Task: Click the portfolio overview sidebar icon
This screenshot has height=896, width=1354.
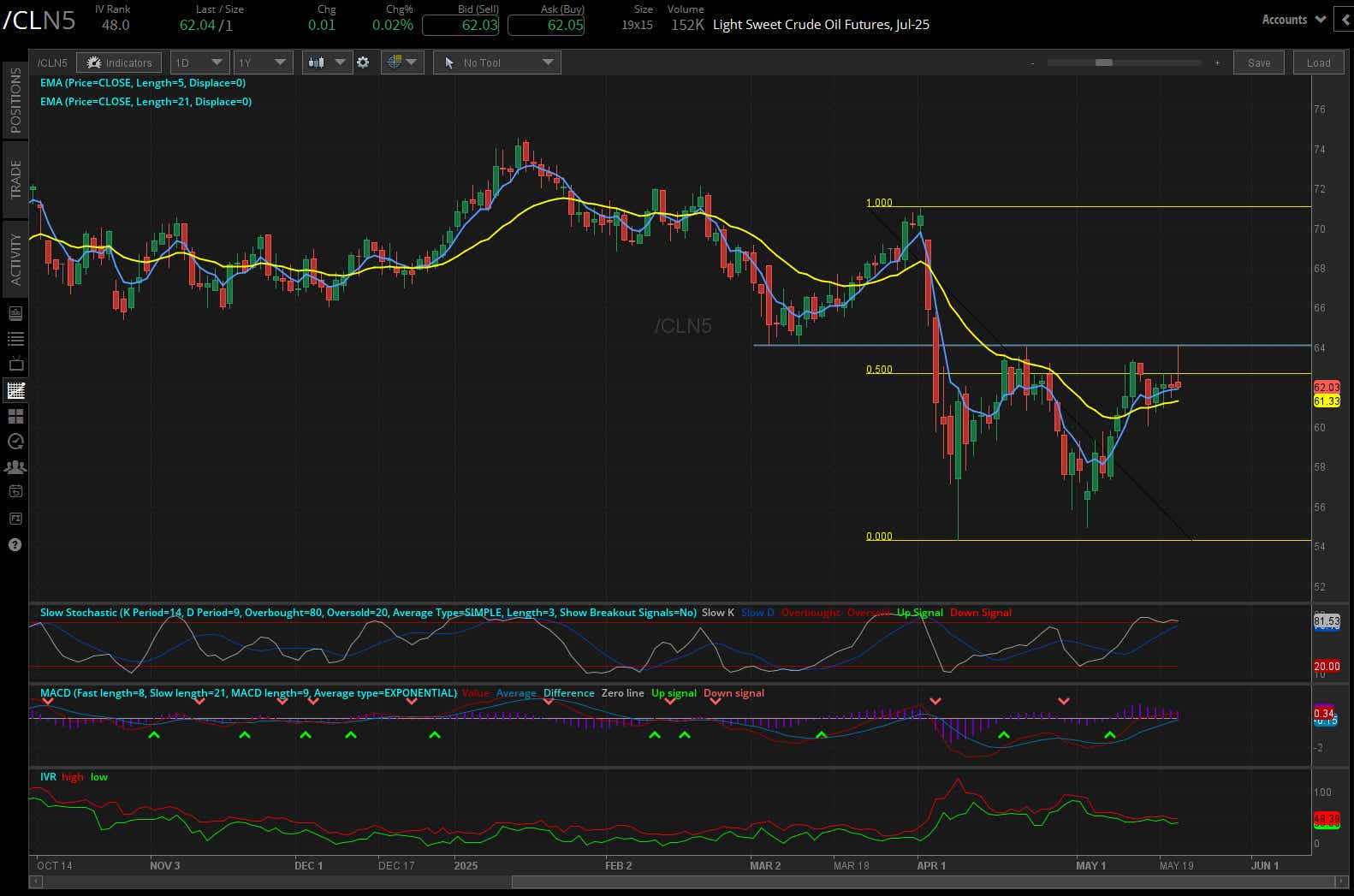Action: click(15, 313)
